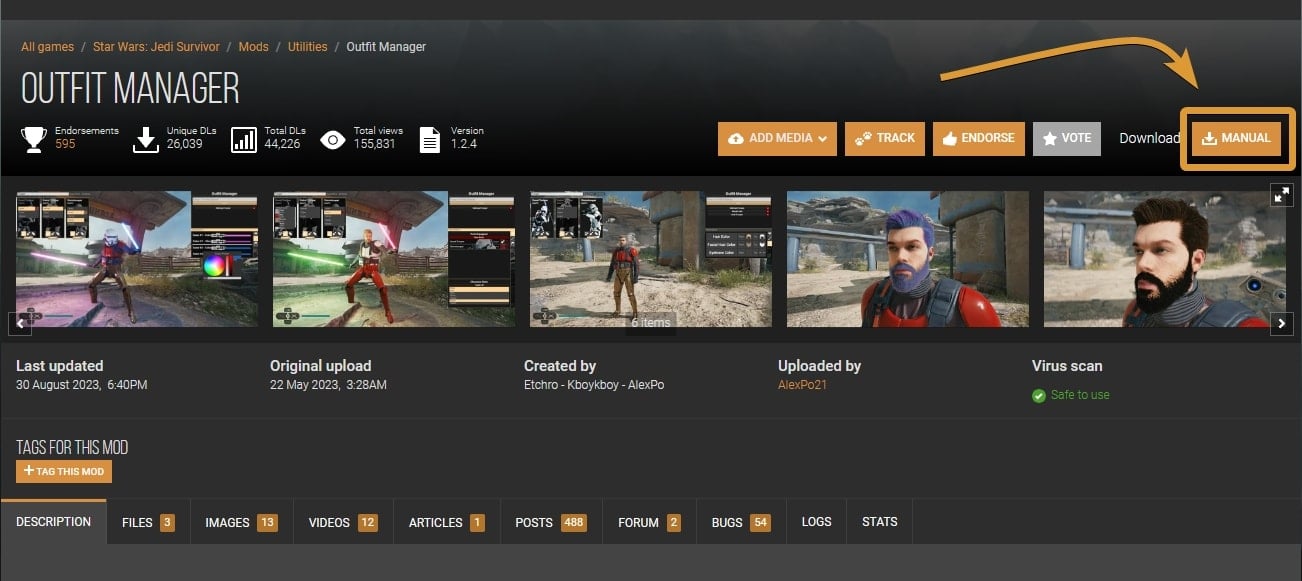Image resolution: width=1302 pixels, height=581 pixels.
Task: Switch to the Articles tab
Action: [446, 522]
